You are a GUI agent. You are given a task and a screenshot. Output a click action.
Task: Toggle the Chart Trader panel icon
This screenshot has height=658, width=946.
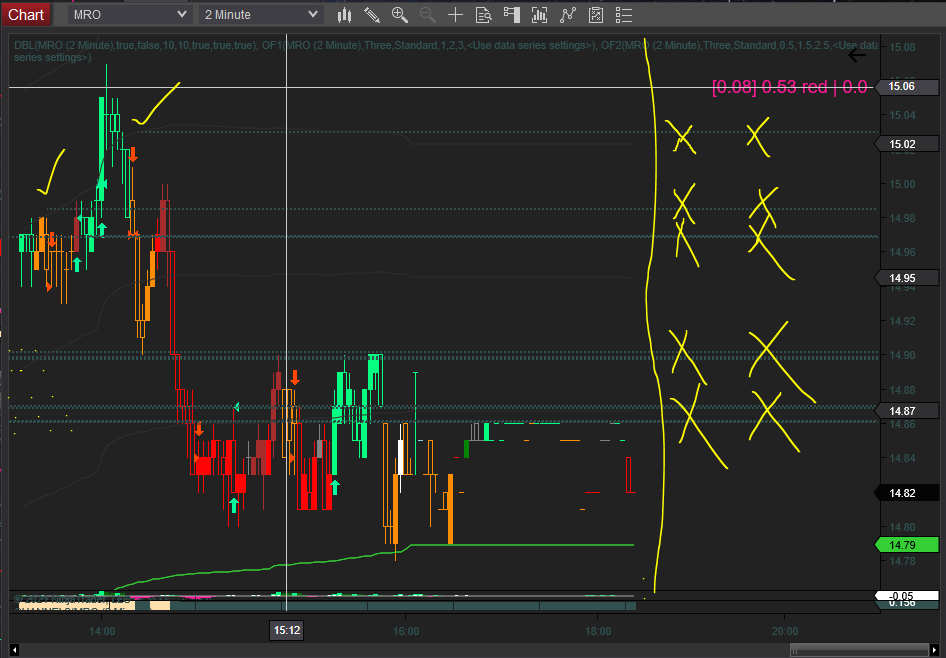(512, 15)
